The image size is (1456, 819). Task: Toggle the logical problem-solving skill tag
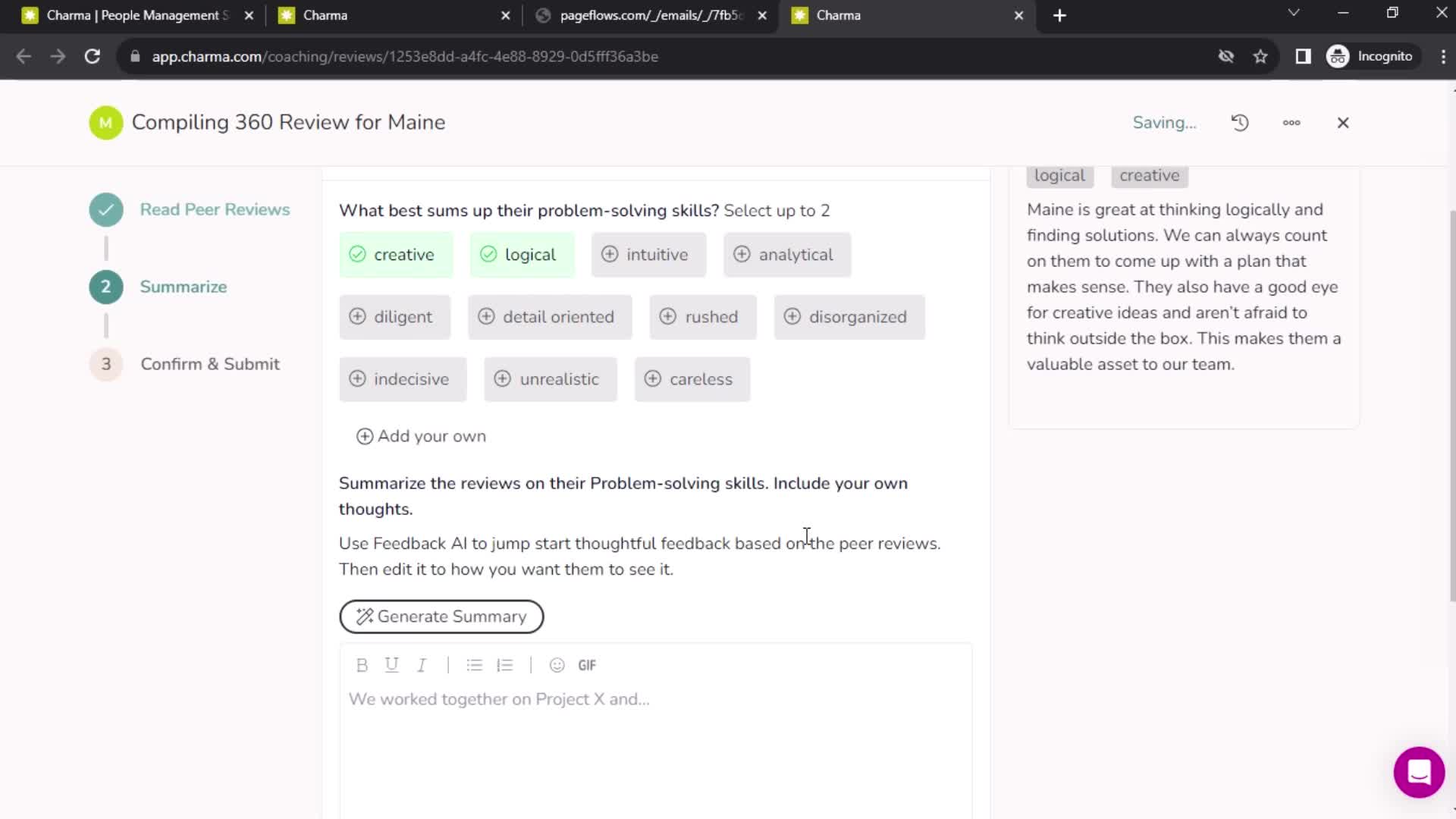pos(519,254)
